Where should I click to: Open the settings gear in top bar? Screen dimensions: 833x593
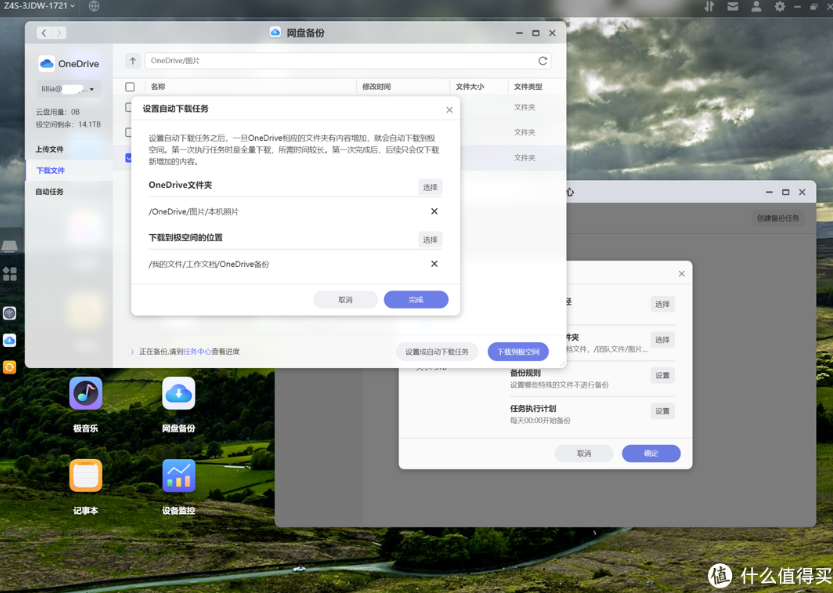779,6
